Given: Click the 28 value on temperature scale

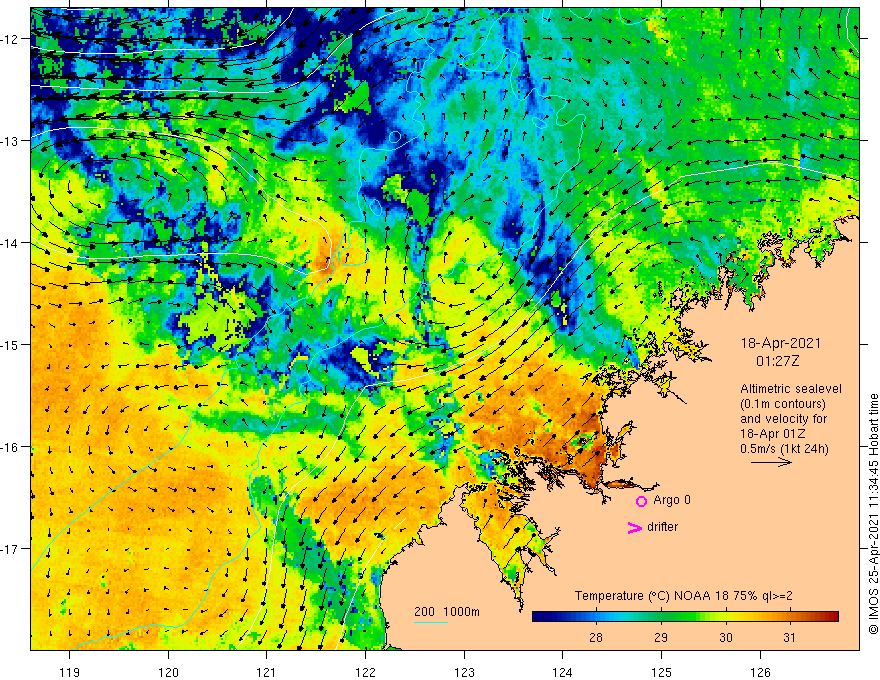Looking at the screenshot, I should [x=596, y=638].
